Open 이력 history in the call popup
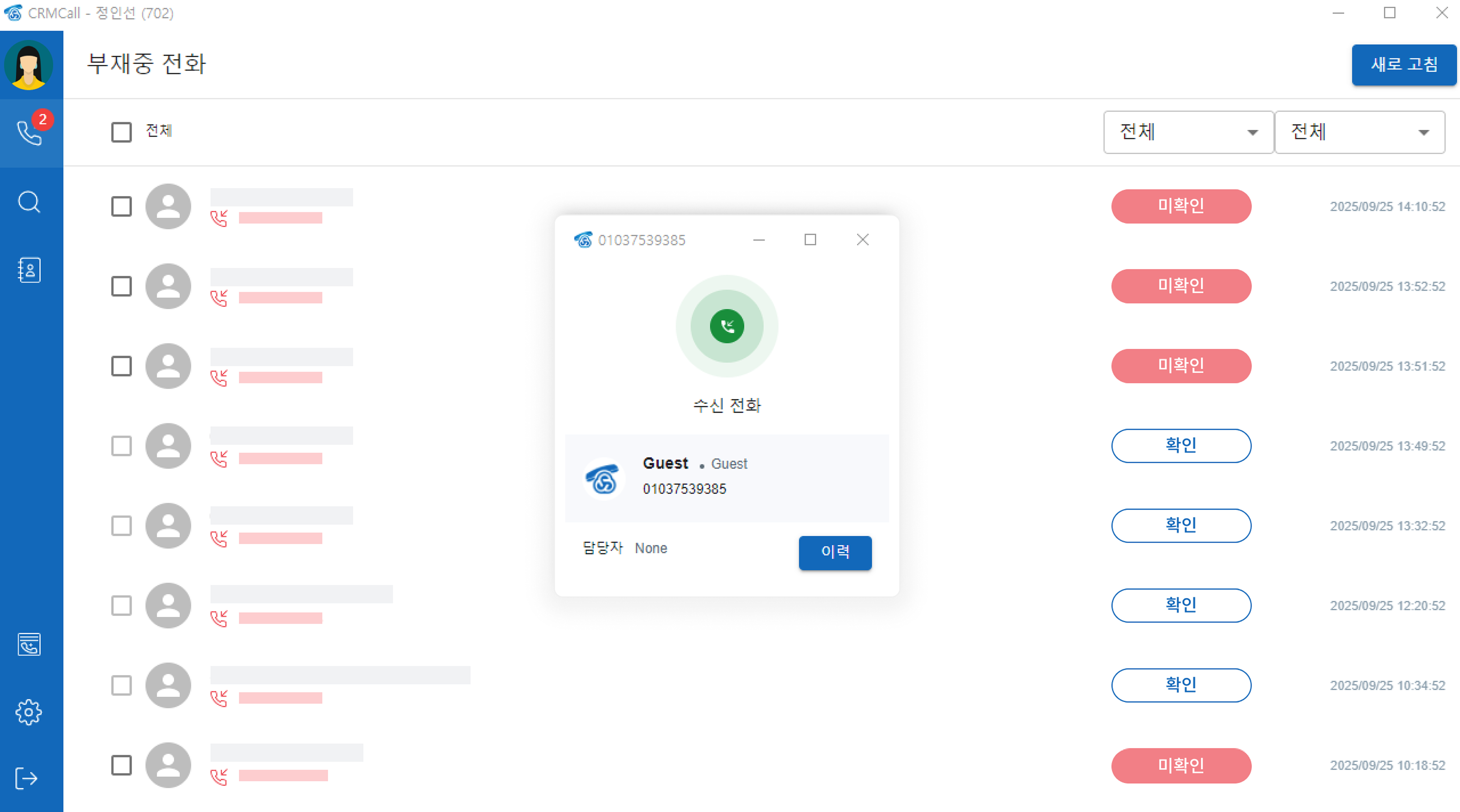Screen dimensions: 1460x812 click(835, 552)
